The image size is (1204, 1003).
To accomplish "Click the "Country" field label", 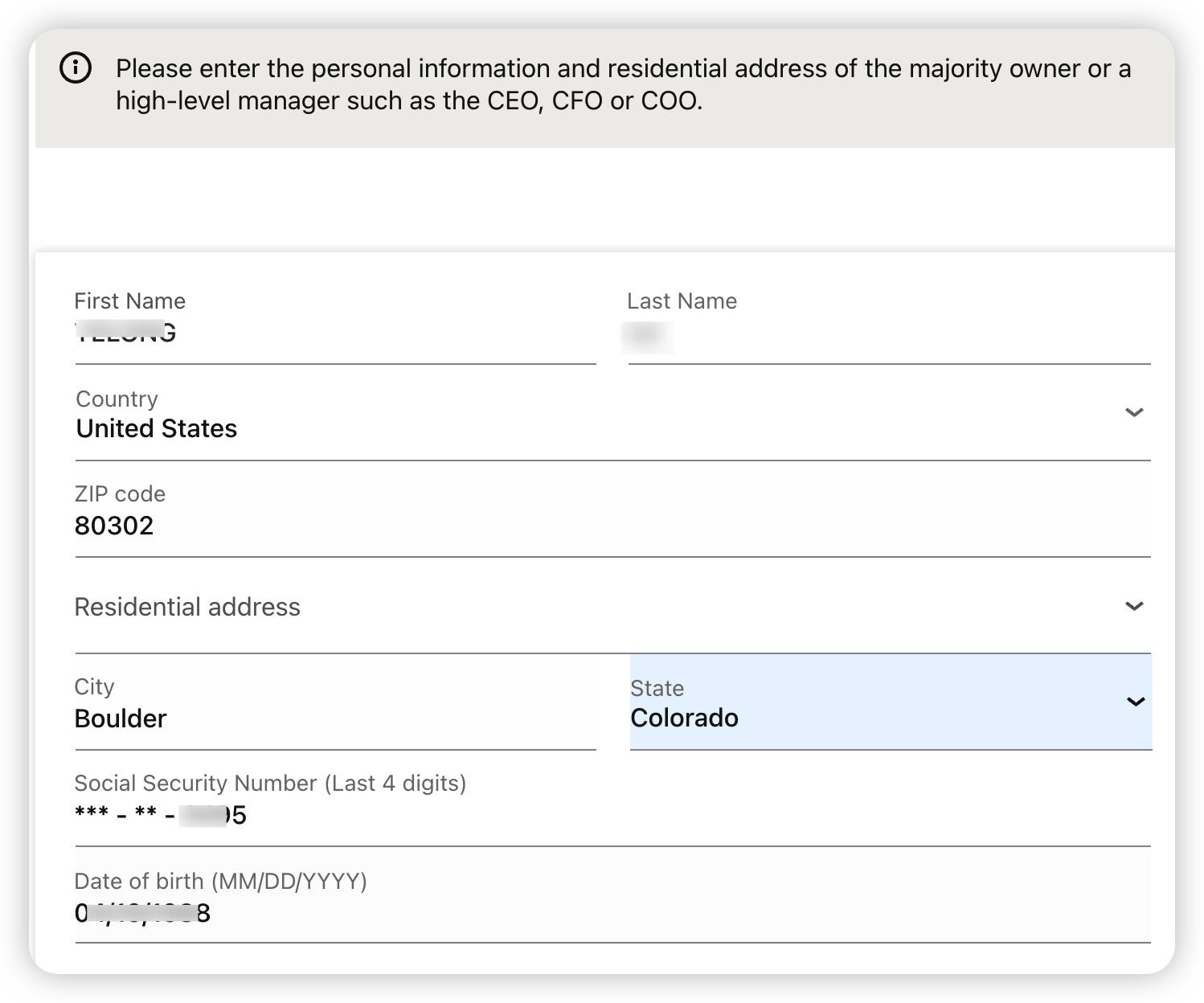I will (x=117, y=399).
